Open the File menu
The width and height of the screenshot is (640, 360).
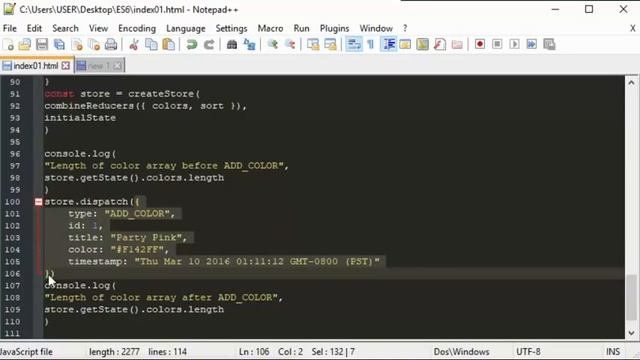(x=10, y=28)
